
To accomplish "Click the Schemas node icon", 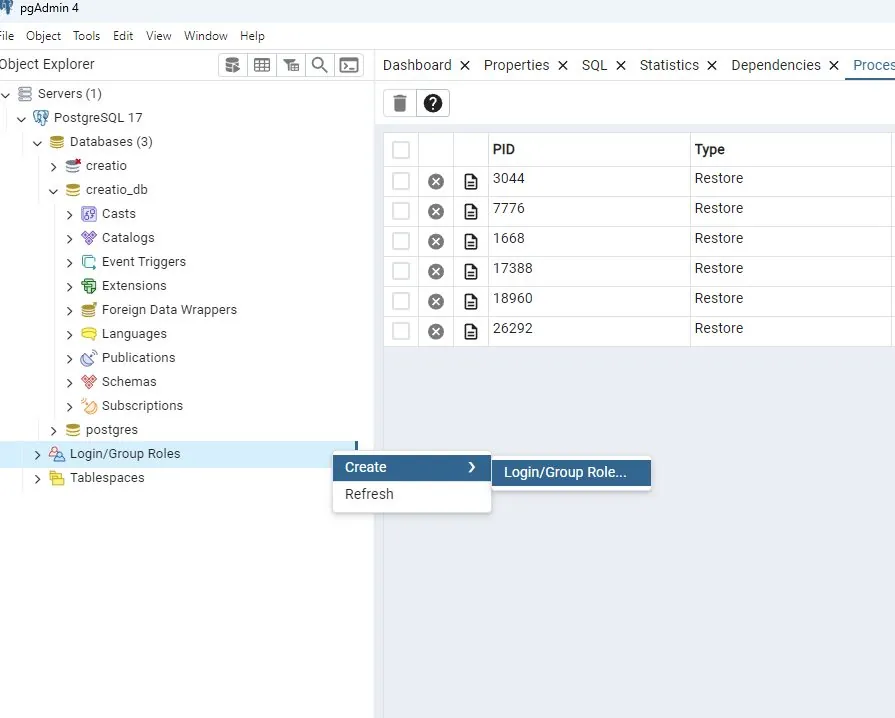I will coord(89,382).
